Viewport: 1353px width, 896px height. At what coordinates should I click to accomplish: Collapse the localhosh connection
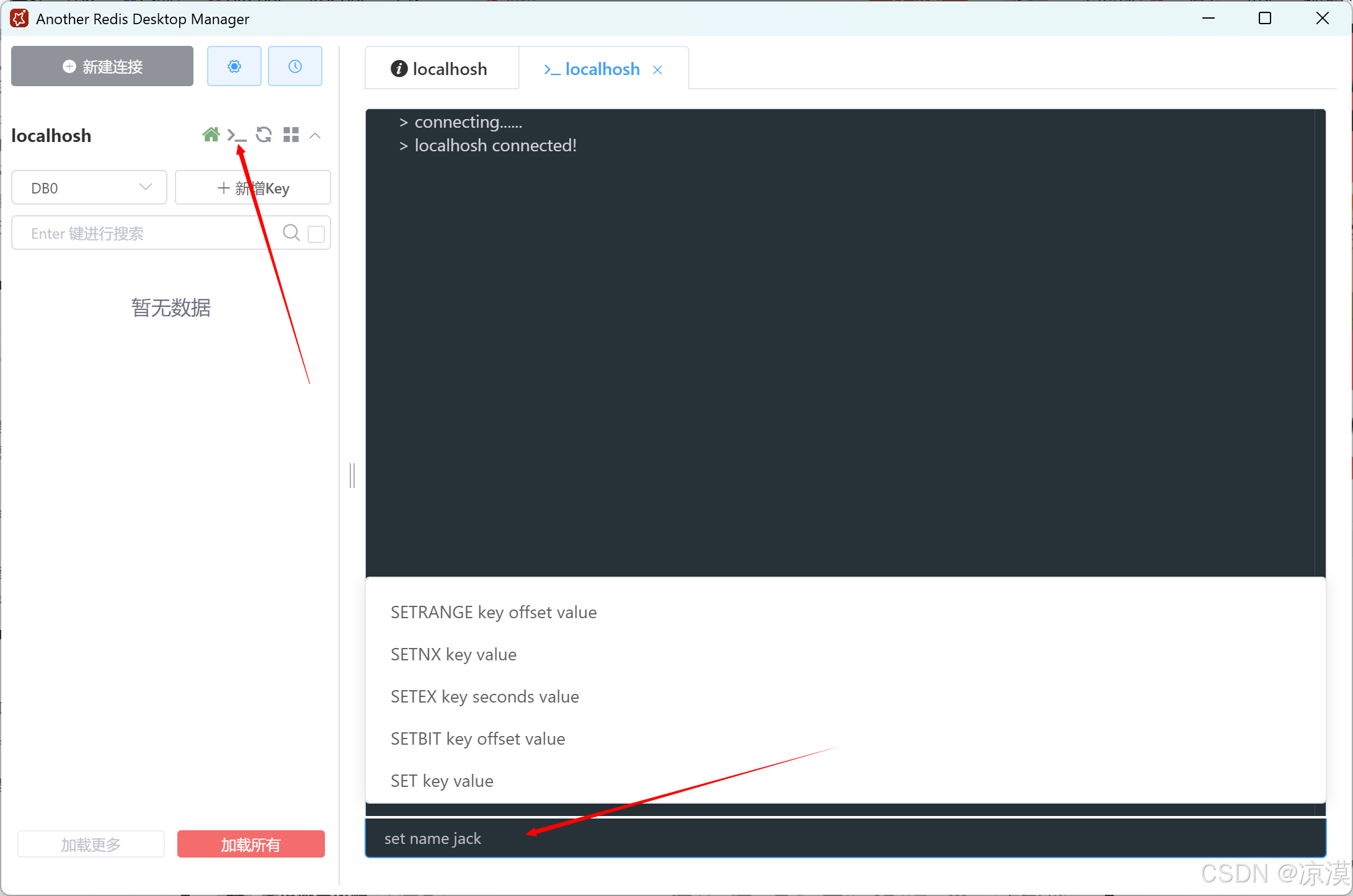315,135
